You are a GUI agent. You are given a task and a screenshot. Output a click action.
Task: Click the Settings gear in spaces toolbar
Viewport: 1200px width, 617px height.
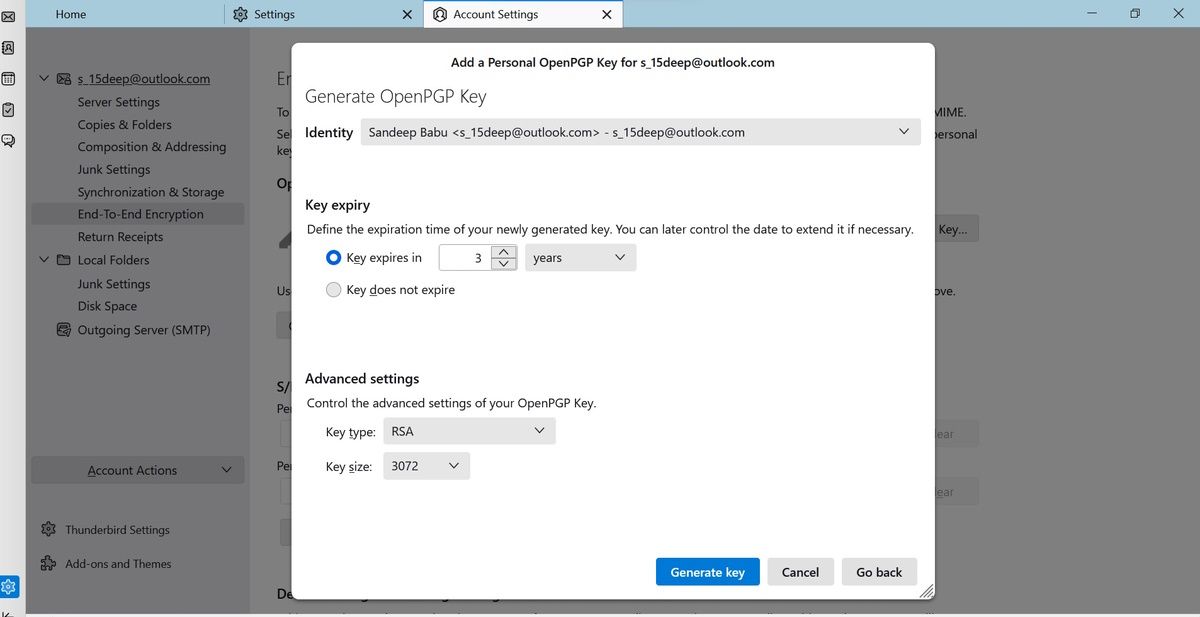[x=8, y=586]
